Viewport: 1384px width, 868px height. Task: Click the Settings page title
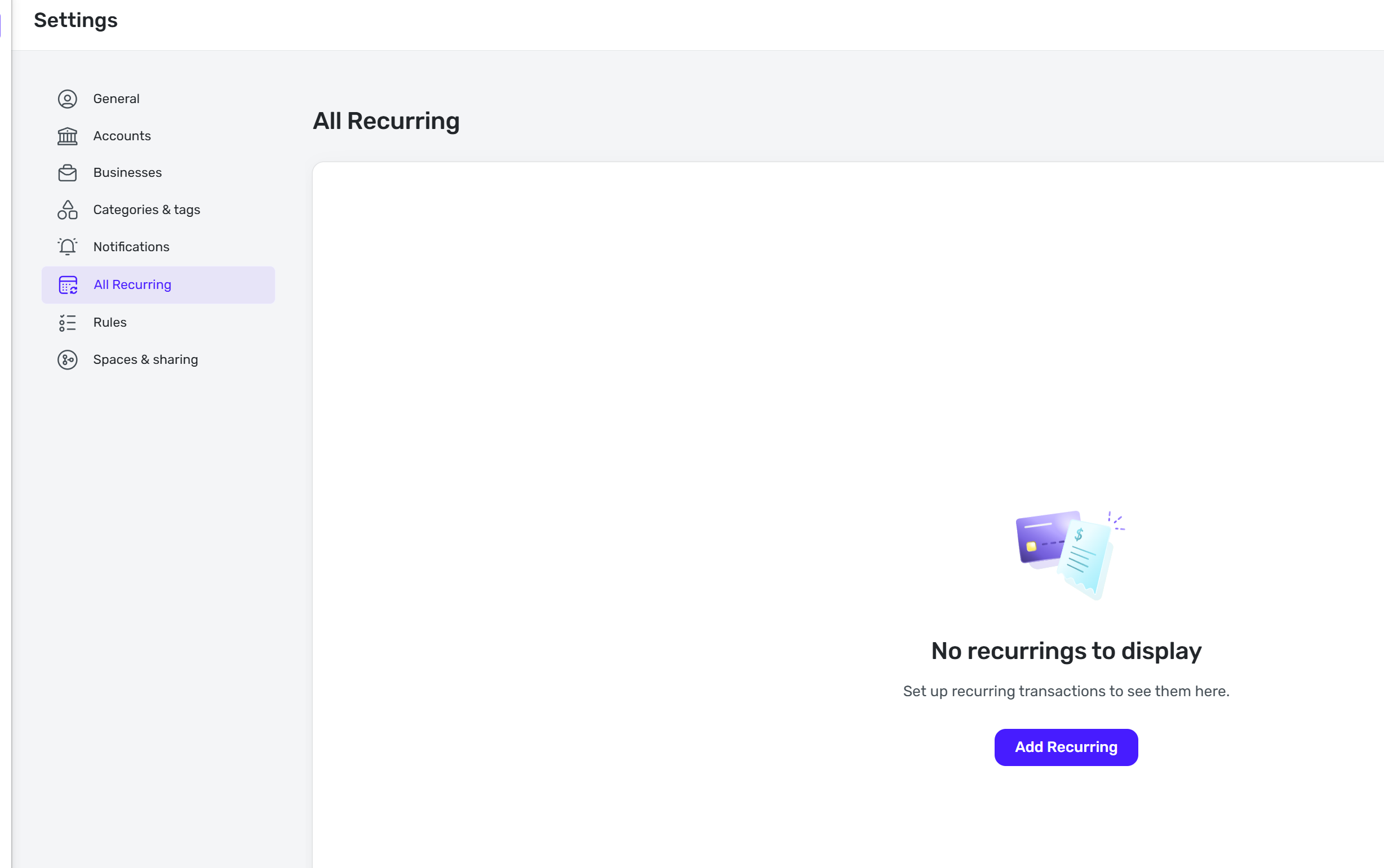coord(76,21)
